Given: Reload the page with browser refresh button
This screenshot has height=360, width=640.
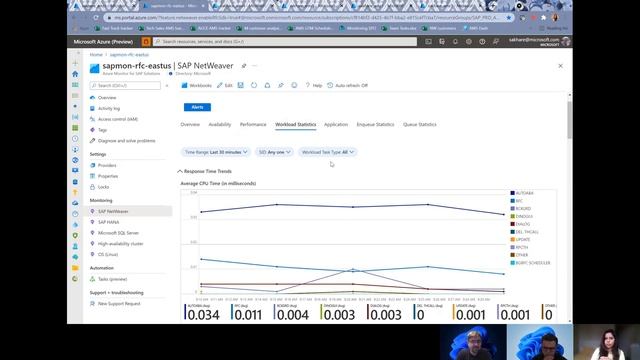Looking at the screenshot, I should coord(96,18).
